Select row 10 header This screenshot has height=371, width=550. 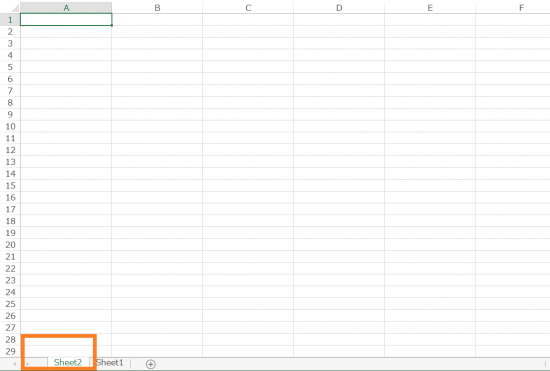pos(10,126)
